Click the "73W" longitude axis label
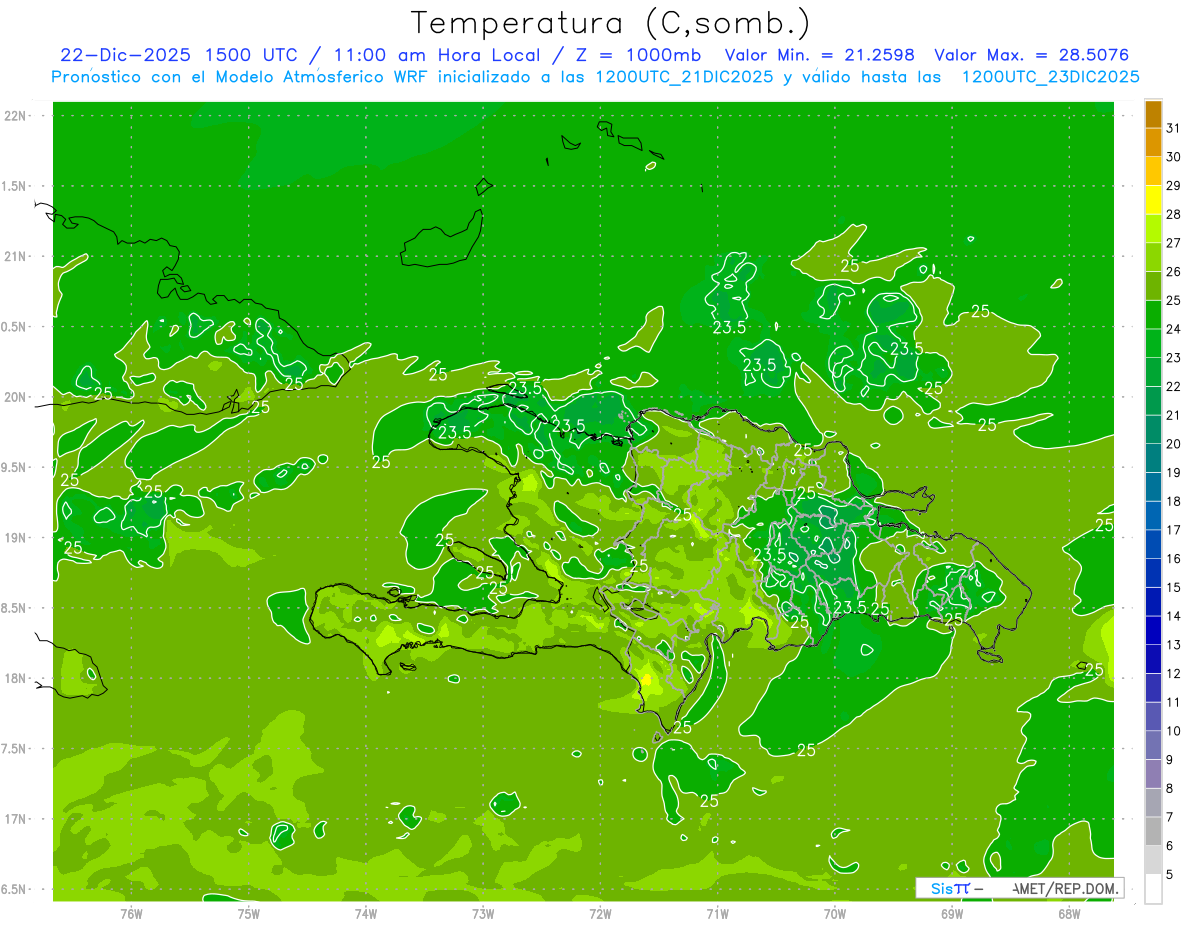The image size is (1200, 927). coord(483,914)
